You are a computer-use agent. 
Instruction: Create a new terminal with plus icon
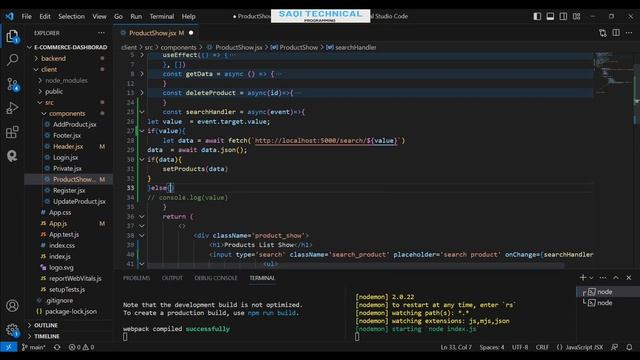(x=582, y=278)
